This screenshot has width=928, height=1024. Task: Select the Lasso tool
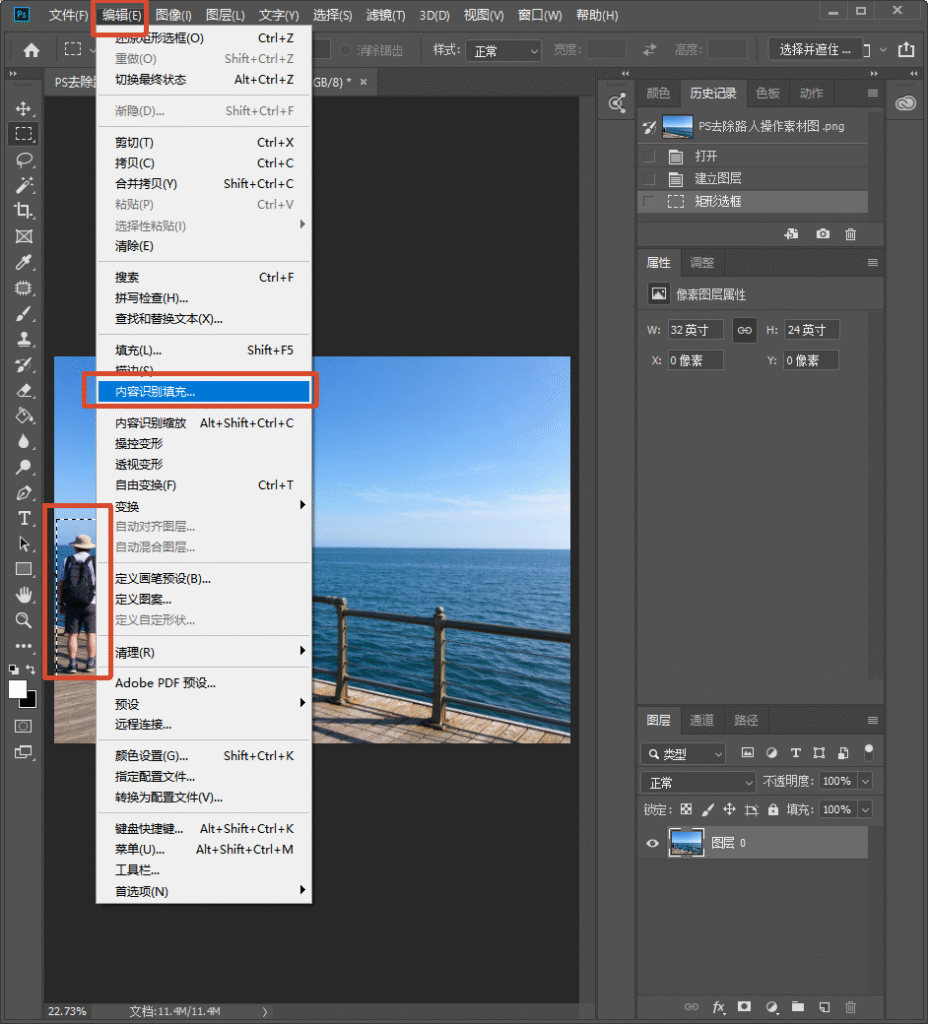pos(24,160)
